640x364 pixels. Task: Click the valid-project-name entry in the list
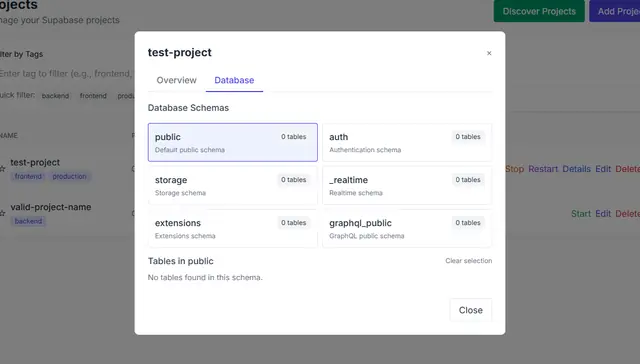51,207
